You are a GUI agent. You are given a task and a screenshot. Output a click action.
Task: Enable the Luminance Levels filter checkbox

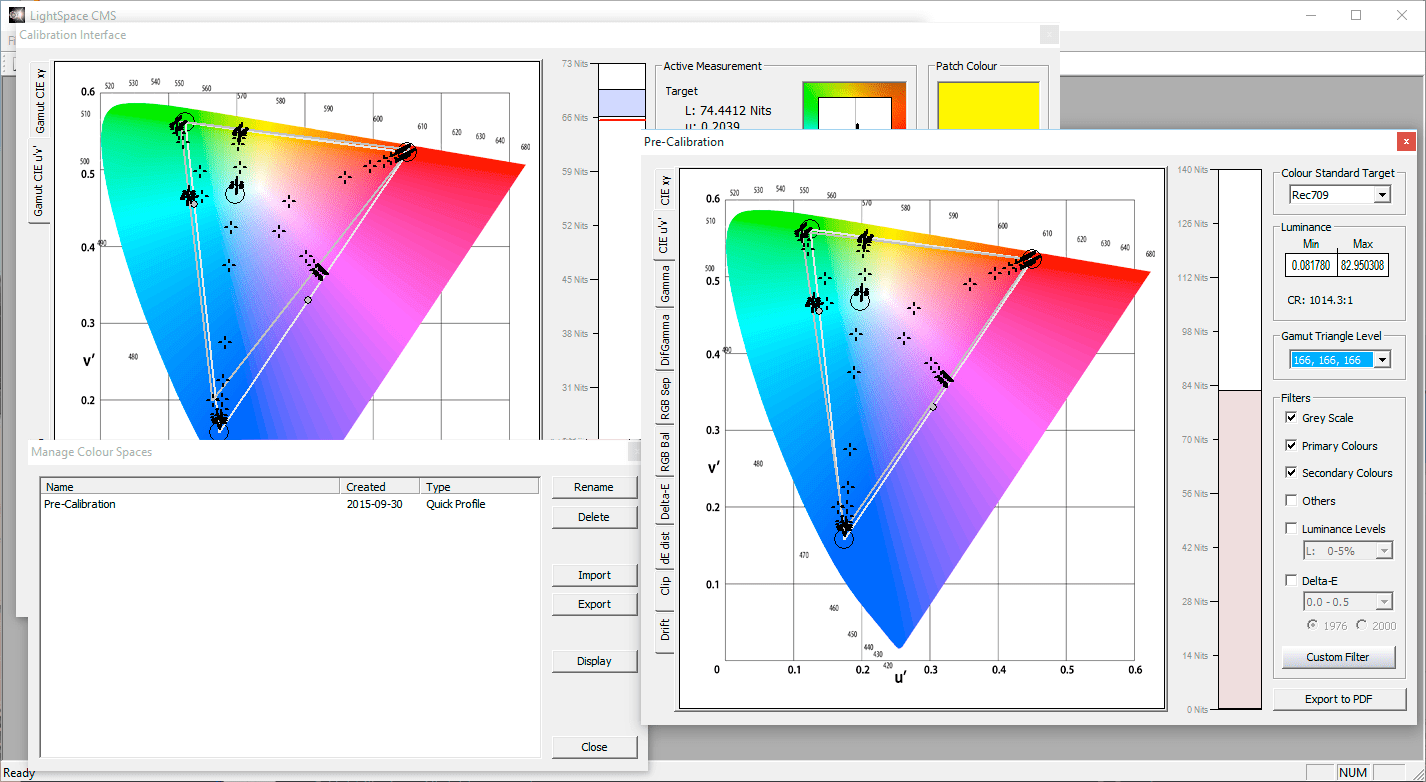[x=1292, y=529]
